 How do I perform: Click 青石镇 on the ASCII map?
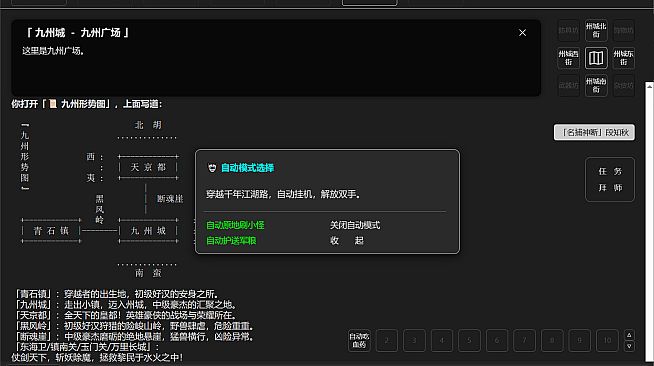pos(51,231)
